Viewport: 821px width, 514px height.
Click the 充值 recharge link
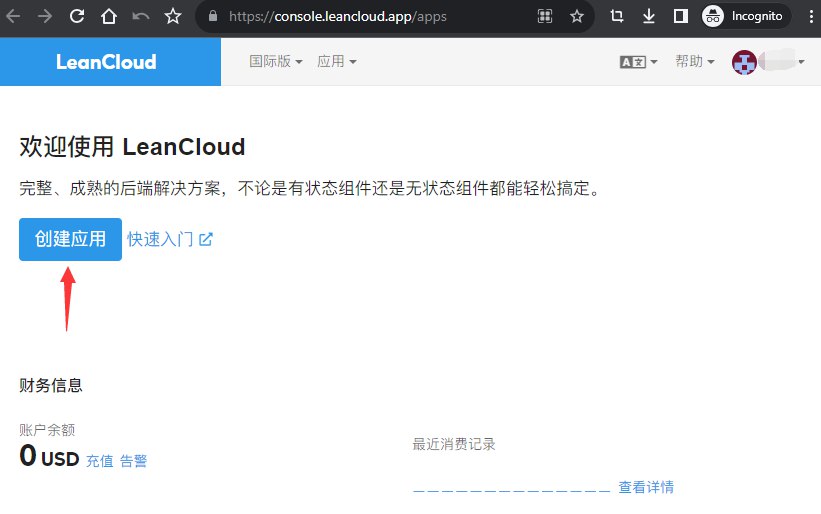tap(99, 461)
